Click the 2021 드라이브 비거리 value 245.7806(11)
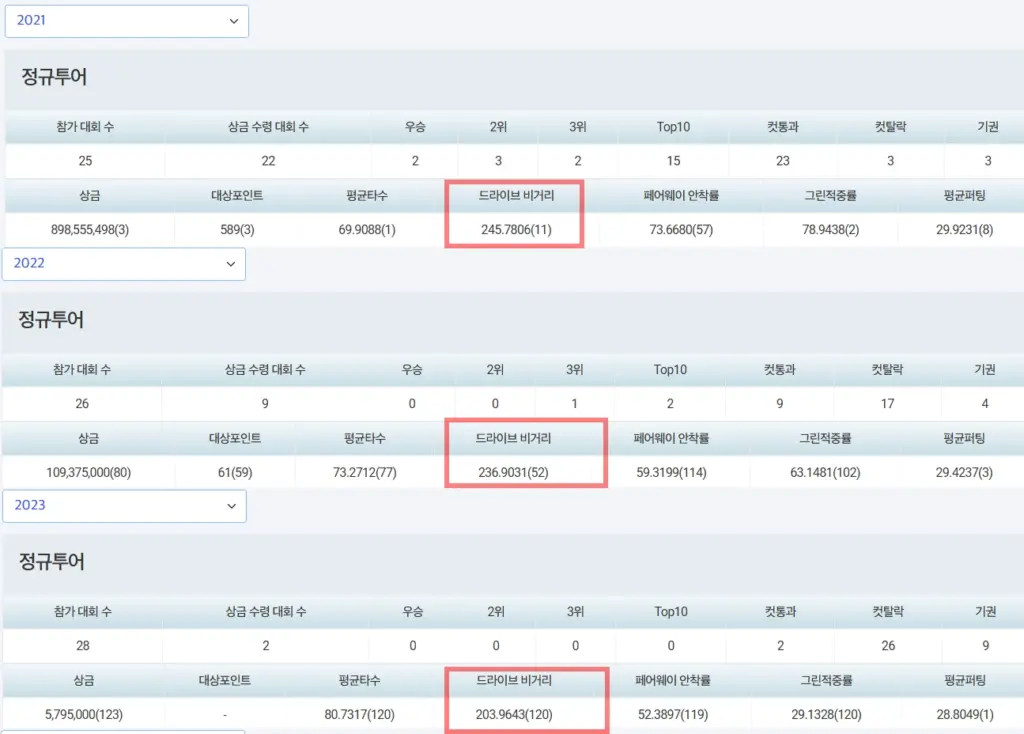1024x734 pixels. coord(515,230)
